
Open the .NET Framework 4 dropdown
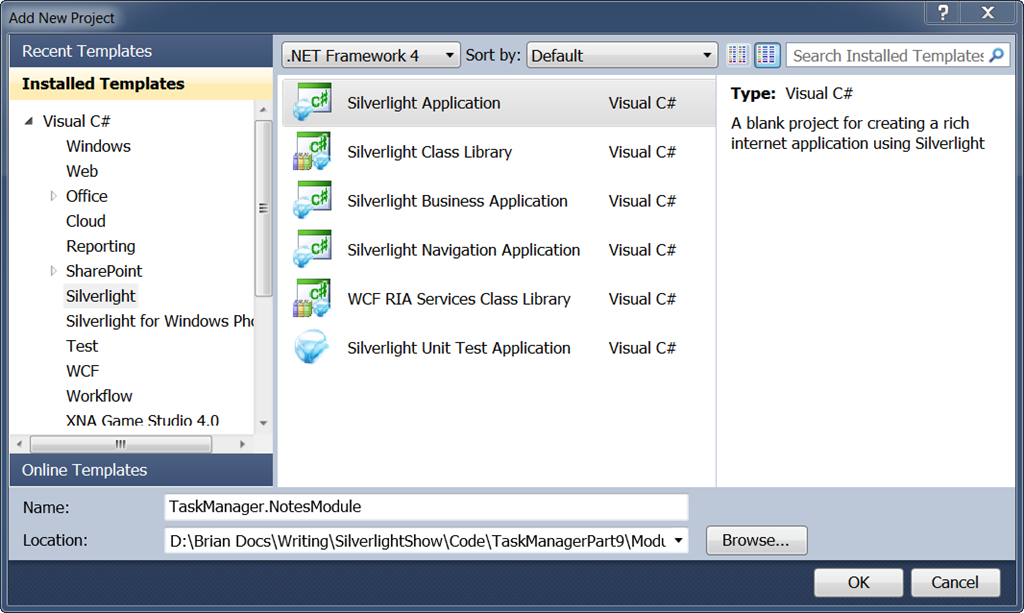[x=371, y=55]
